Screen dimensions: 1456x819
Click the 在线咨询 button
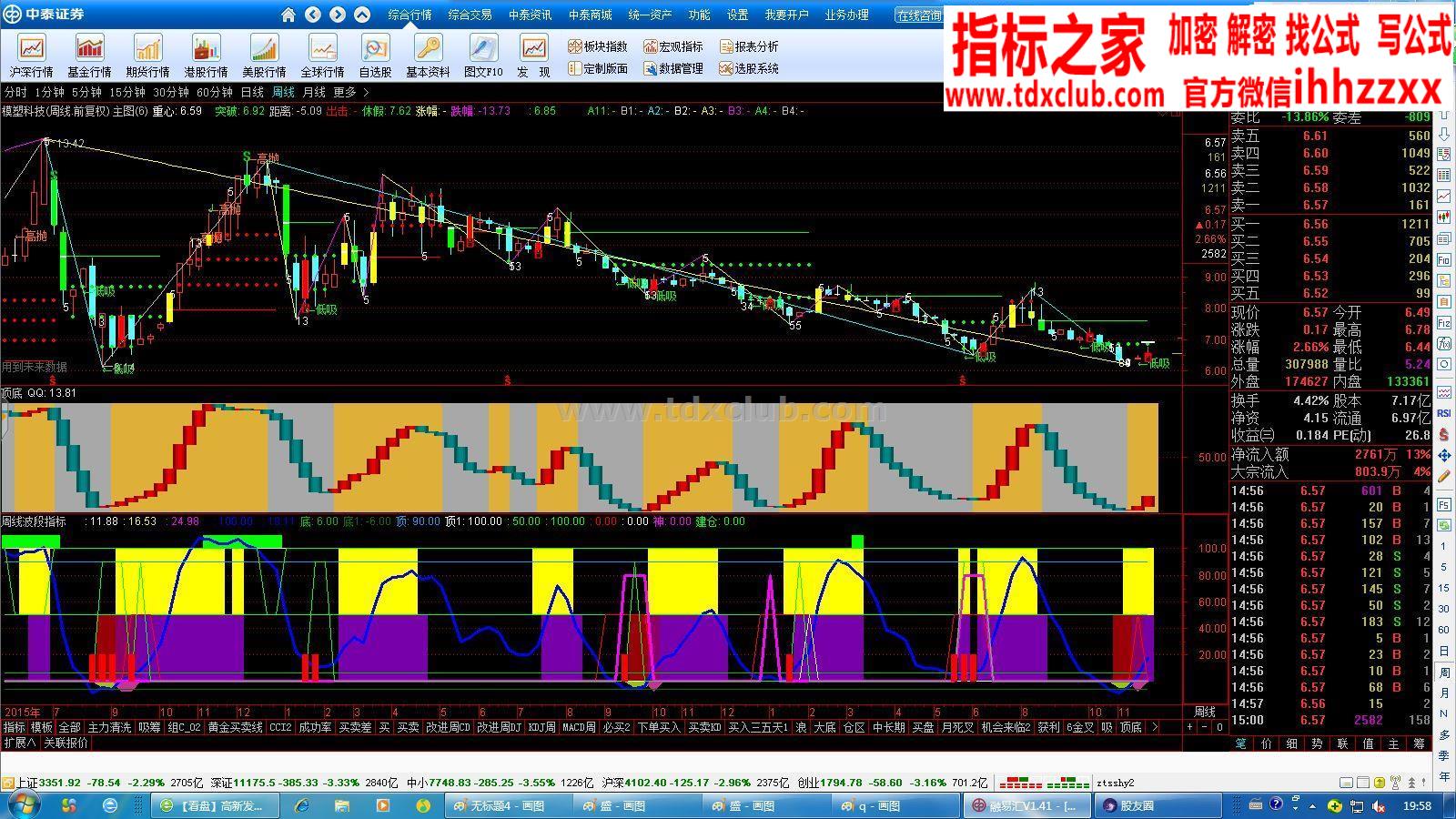point(918,15)
